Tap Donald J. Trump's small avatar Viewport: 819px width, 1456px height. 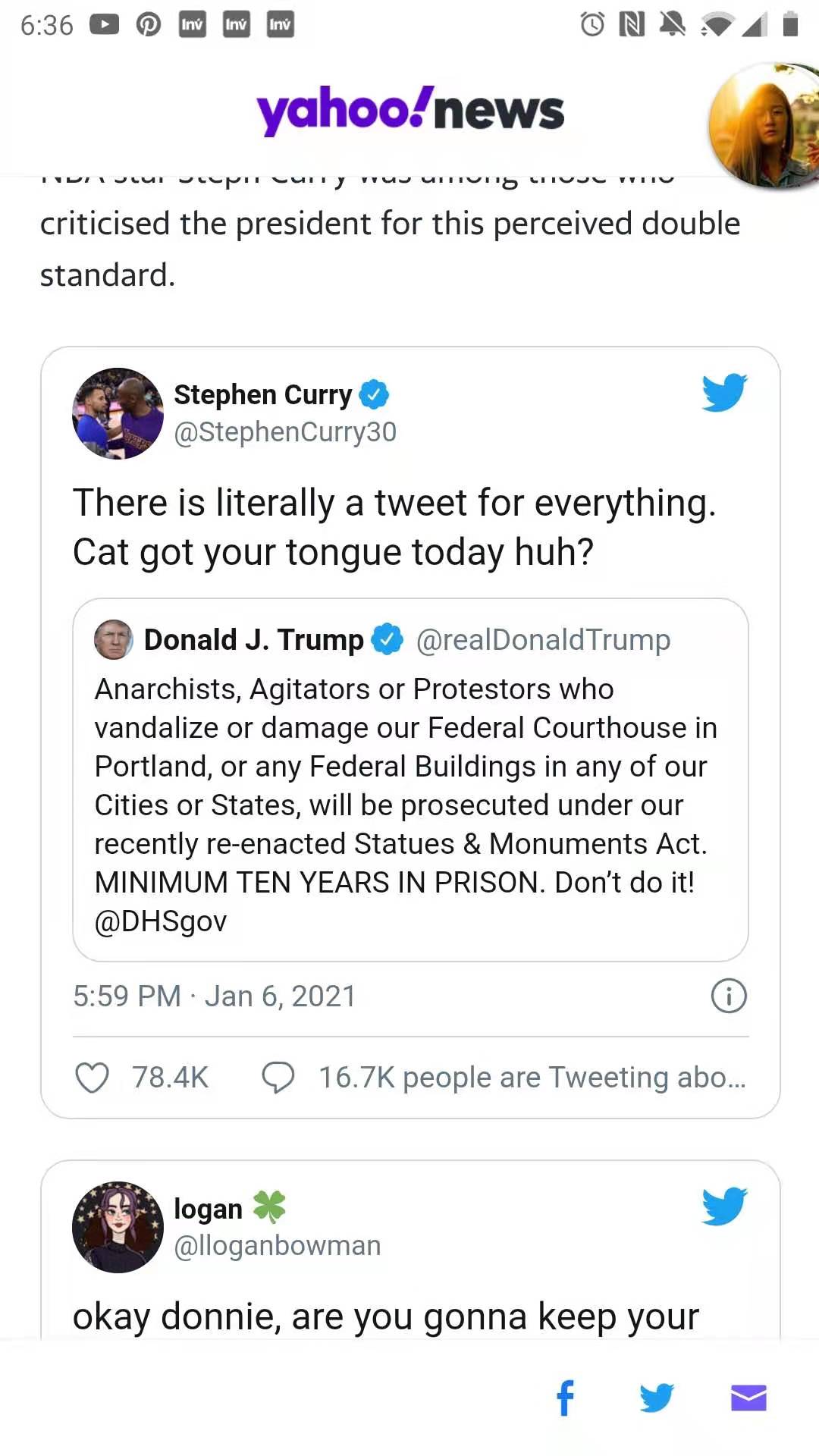(114, 639)
